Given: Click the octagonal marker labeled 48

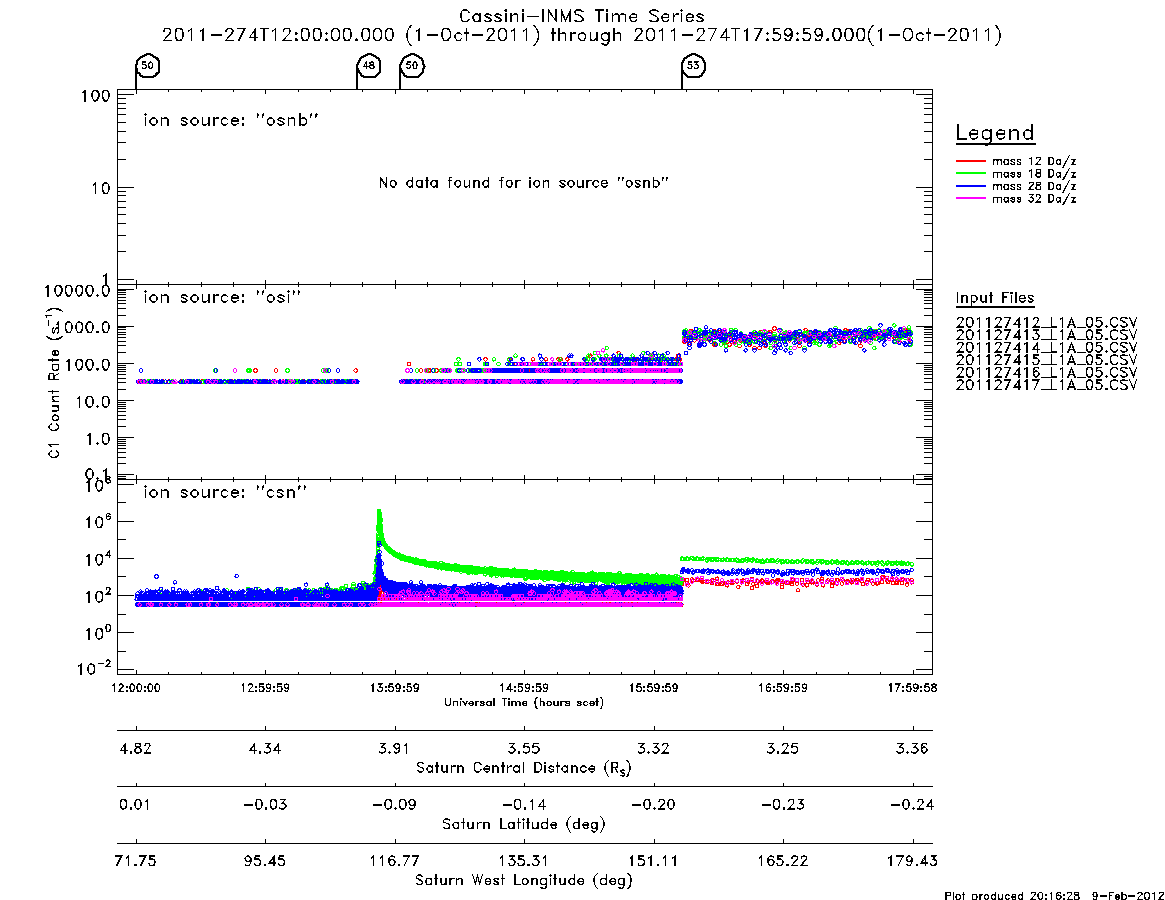Looking at the screenshot, I should tap(369, 66).
